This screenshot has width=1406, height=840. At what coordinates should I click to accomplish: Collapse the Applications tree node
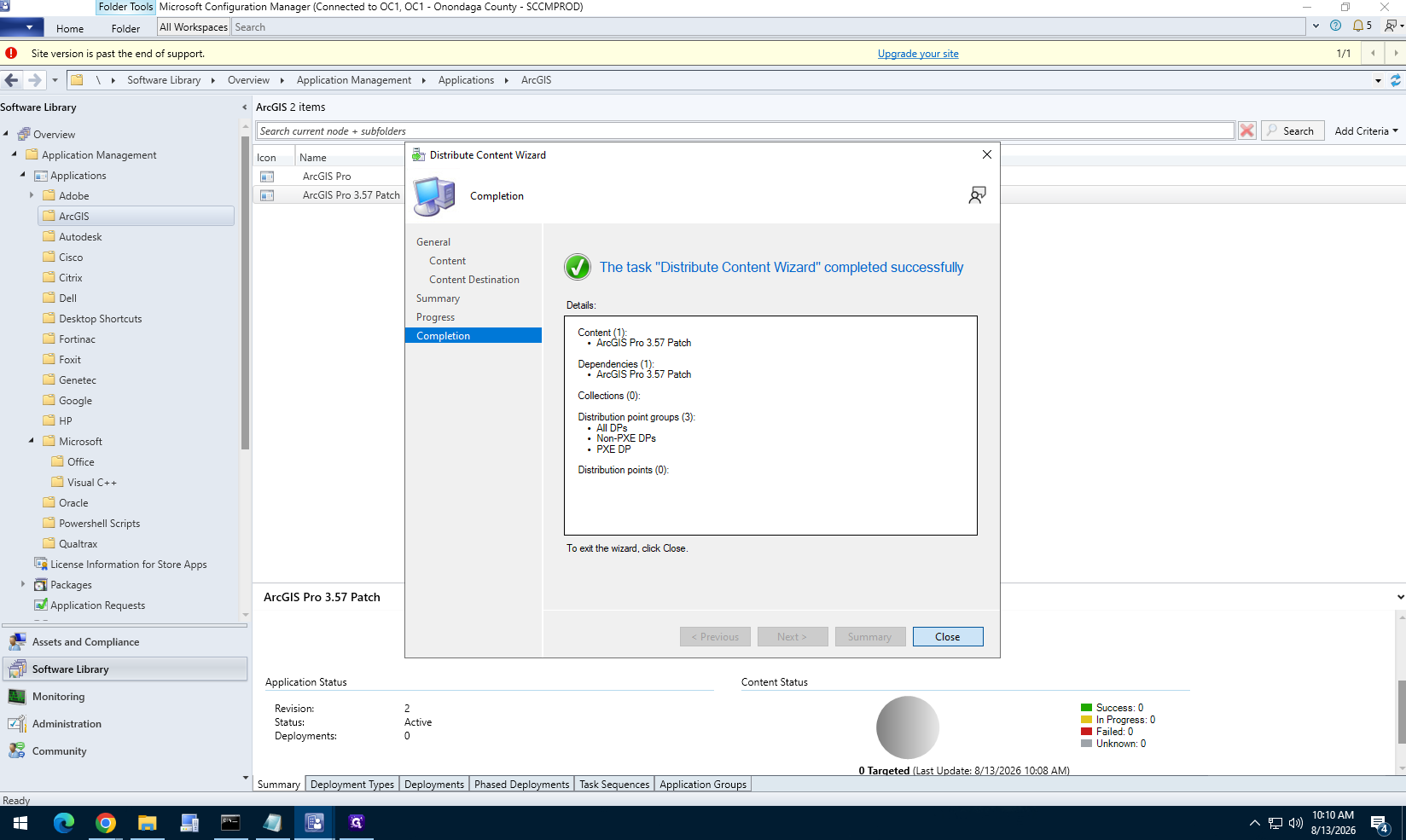(x=23, y=175)
